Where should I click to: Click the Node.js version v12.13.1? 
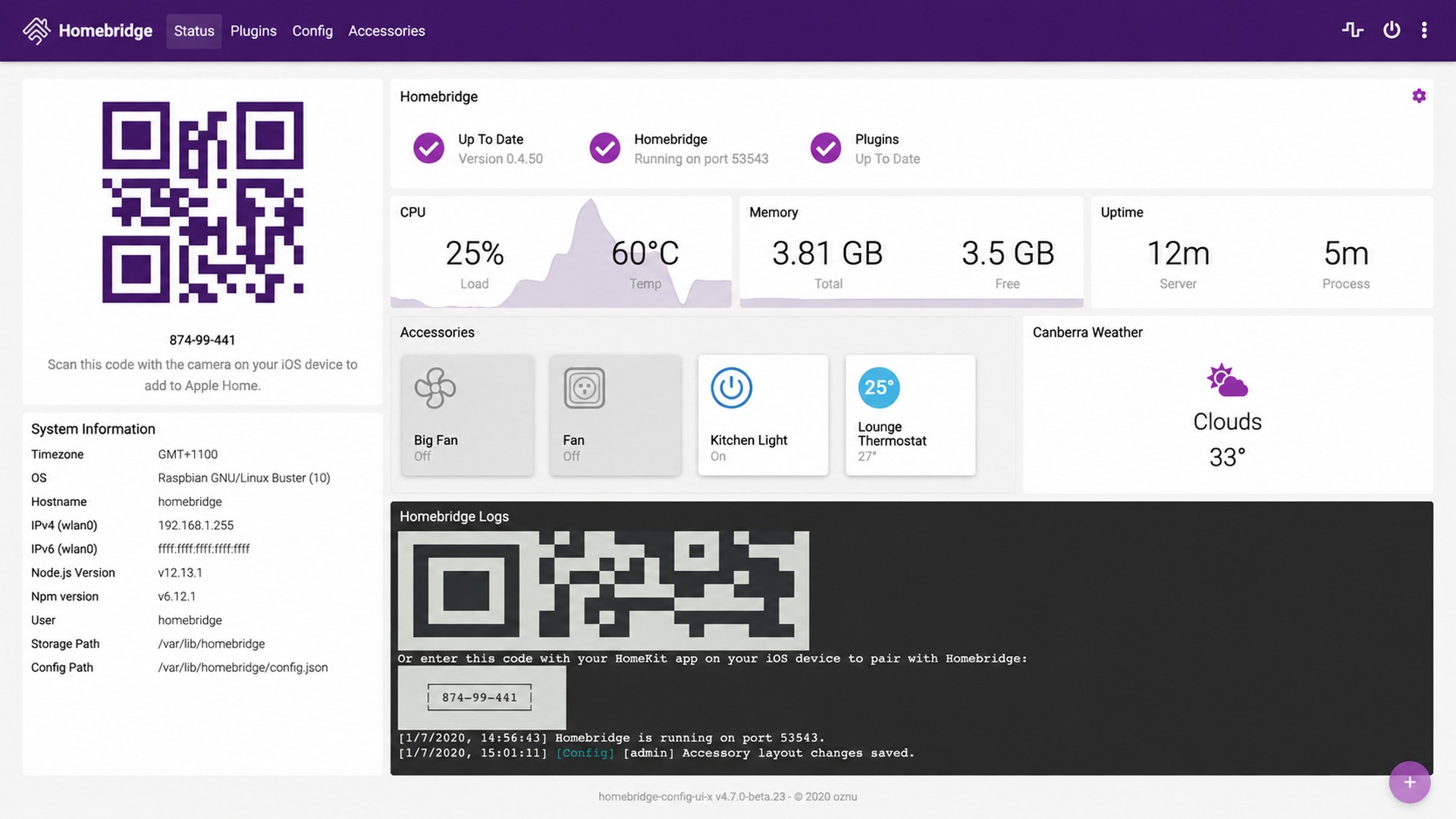tap(180, 573)
